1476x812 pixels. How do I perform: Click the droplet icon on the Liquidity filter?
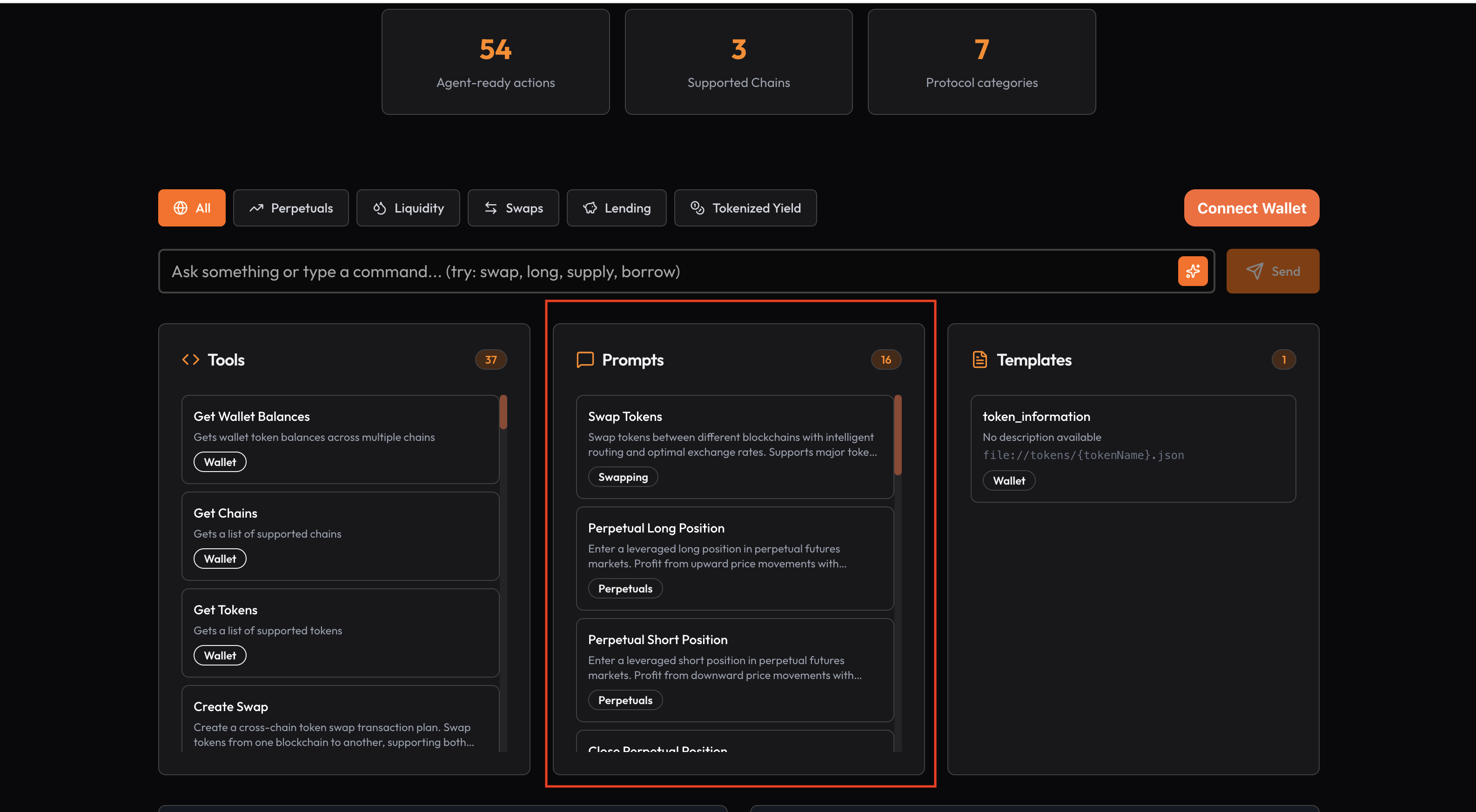(379, 208)
